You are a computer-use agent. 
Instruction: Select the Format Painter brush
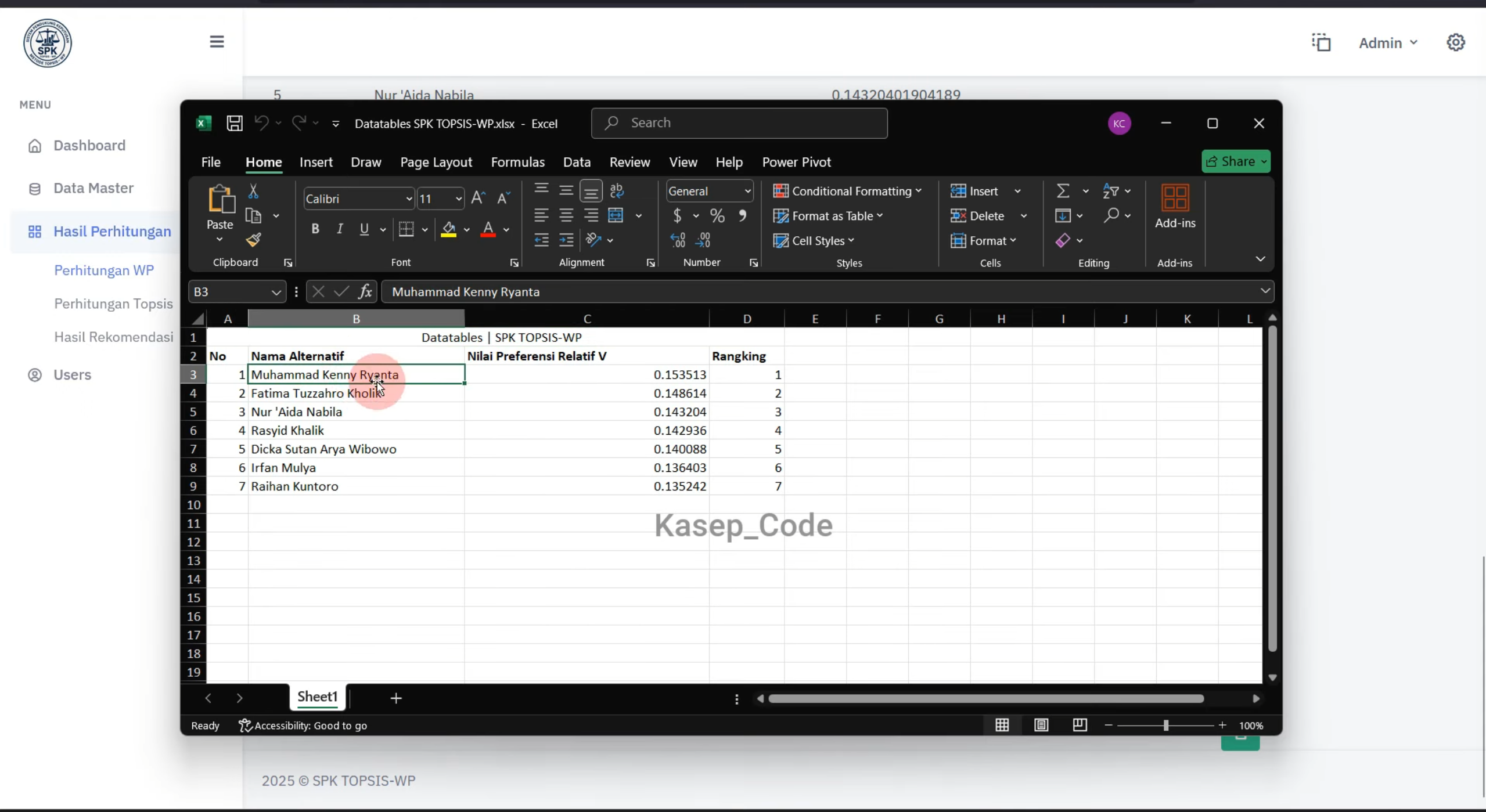(253, 240)
